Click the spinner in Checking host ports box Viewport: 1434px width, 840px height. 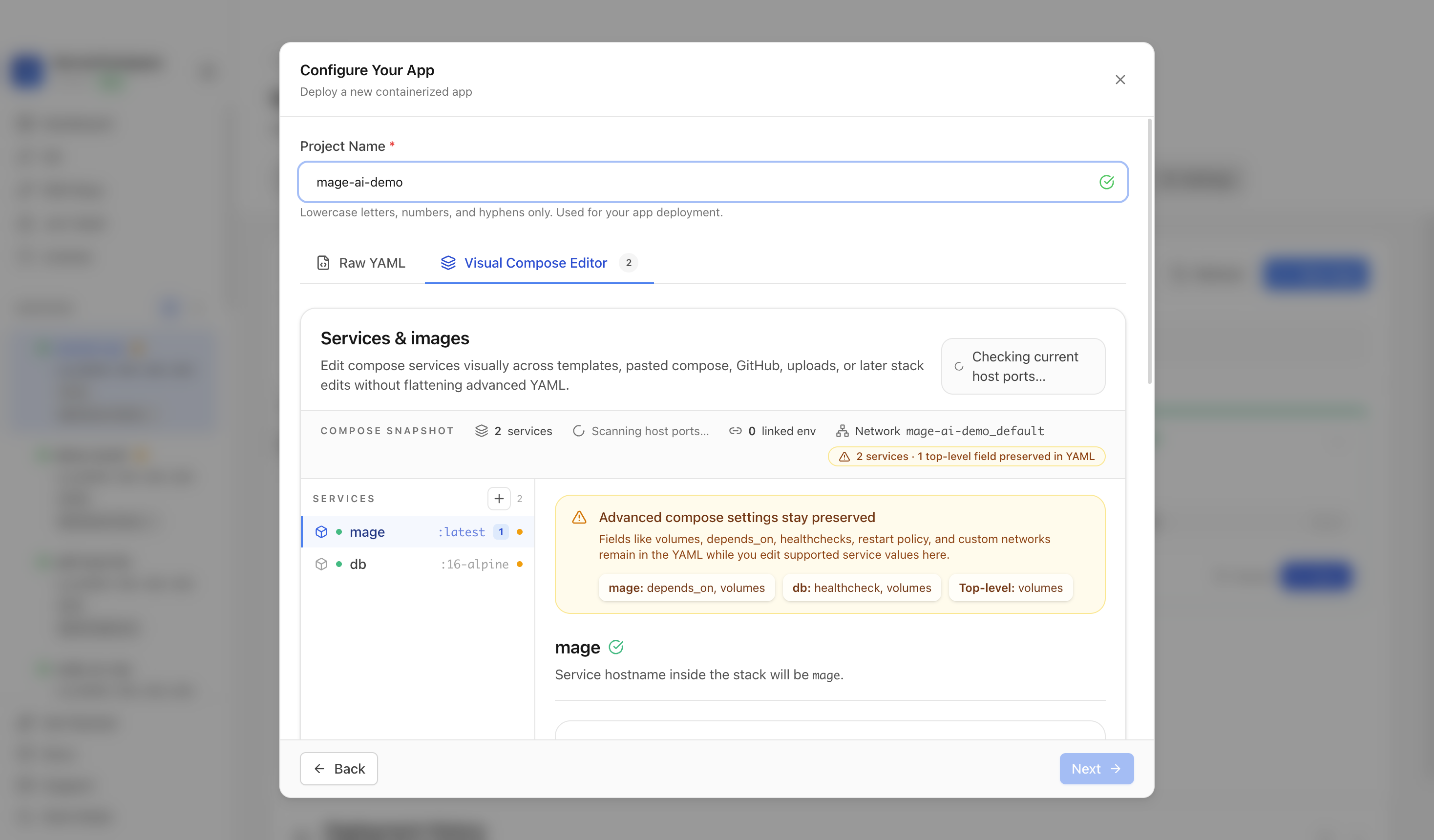pyautogui.click(x=958, y=366)
